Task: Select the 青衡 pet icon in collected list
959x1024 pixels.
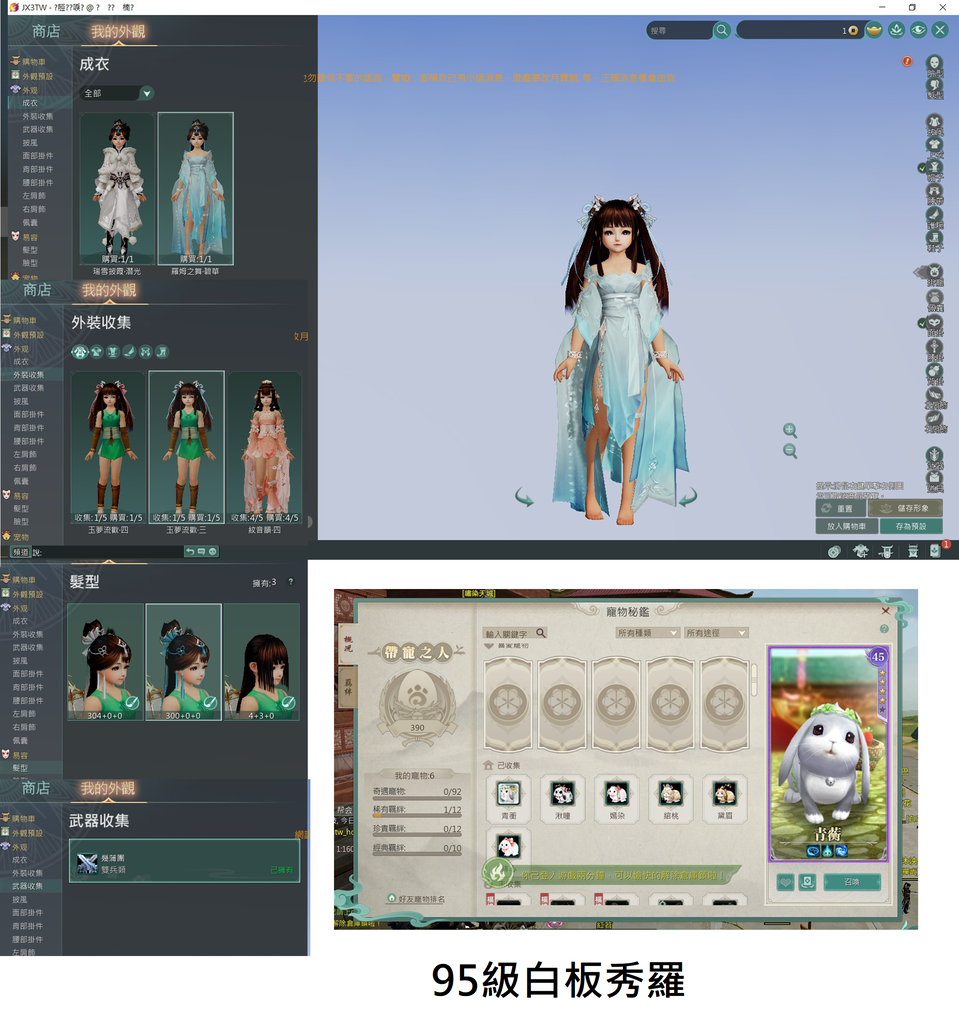Action: (508, 793)
